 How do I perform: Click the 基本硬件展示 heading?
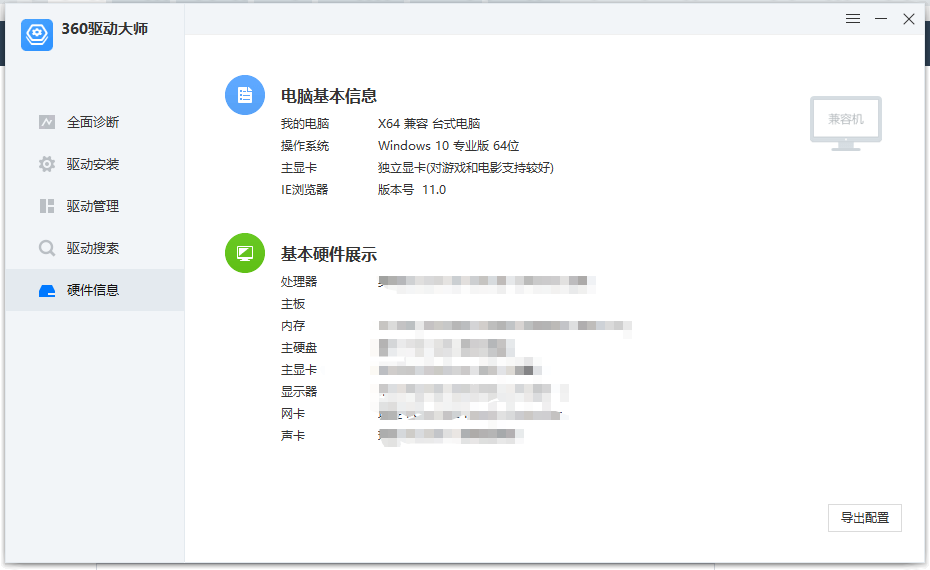[329, 254]
